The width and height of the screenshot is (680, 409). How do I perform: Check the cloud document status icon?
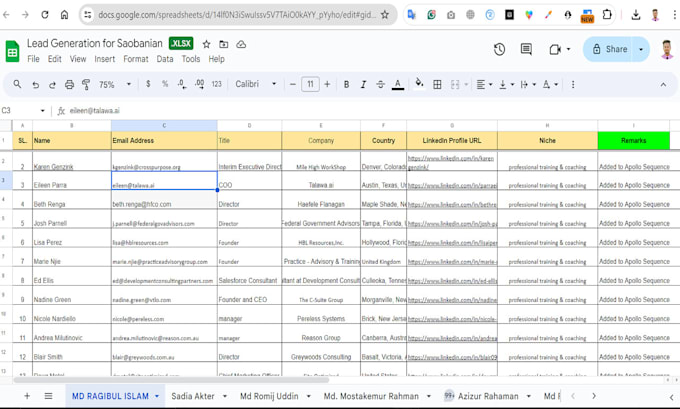pos(241,44)
